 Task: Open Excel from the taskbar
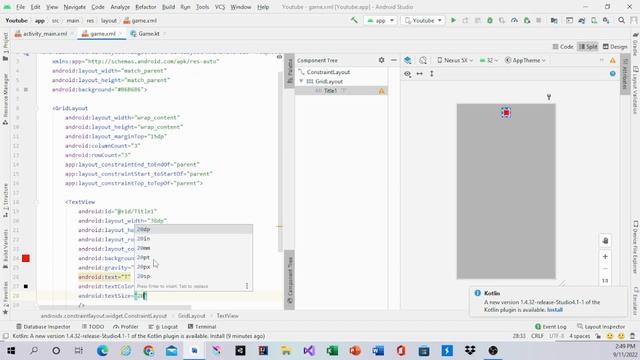[x=332, y=351]
